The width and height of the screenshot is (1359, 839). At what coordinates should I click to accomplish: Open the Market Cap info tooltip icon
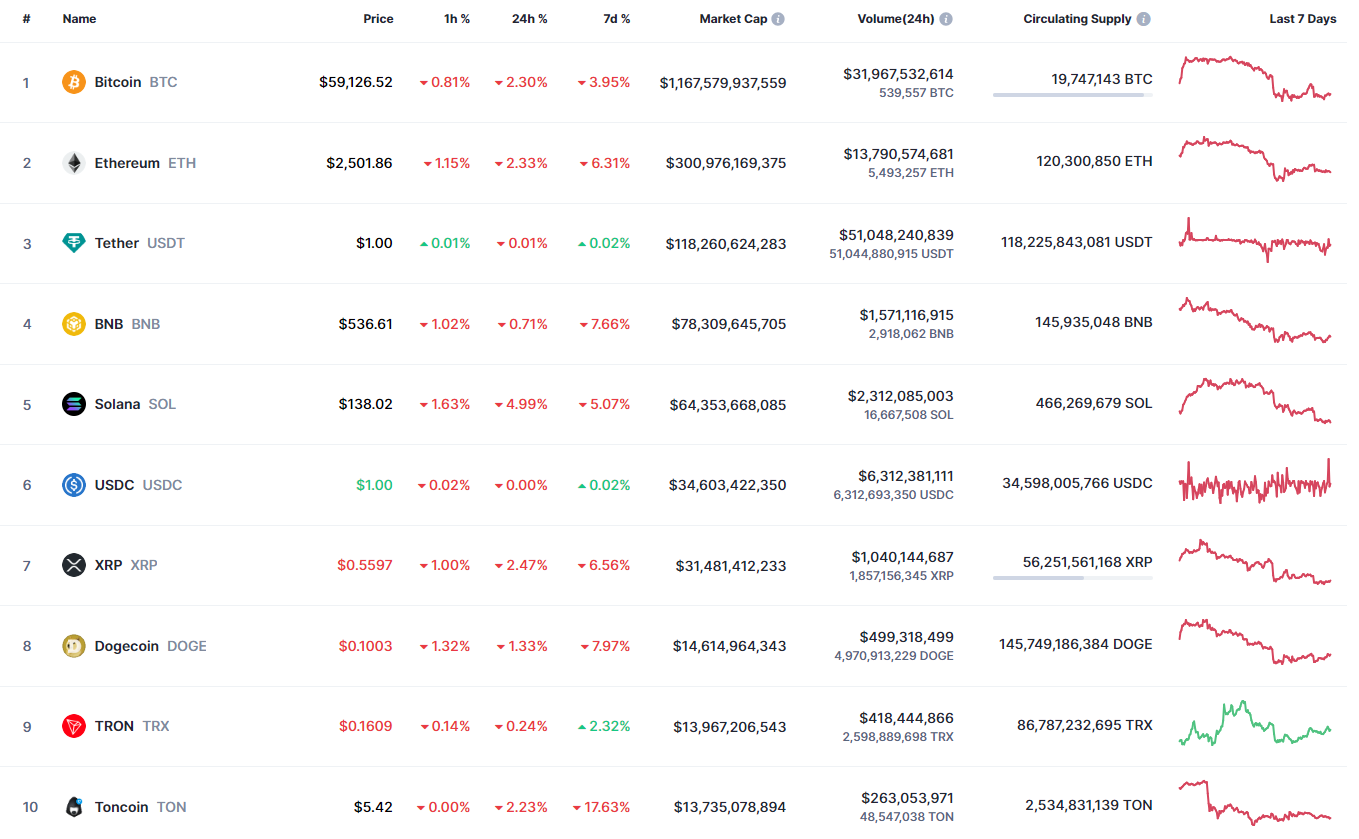click(x=778, y=19)
